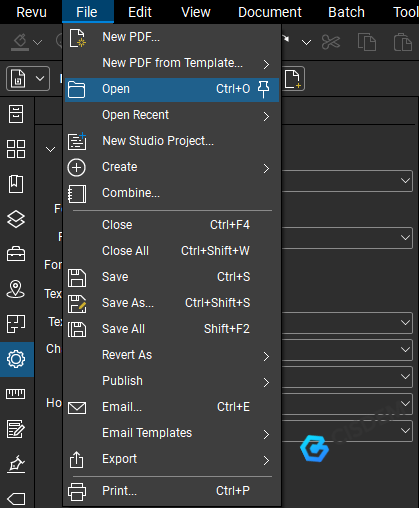
Task: Open the Layers panel icon
Action: 16,219
